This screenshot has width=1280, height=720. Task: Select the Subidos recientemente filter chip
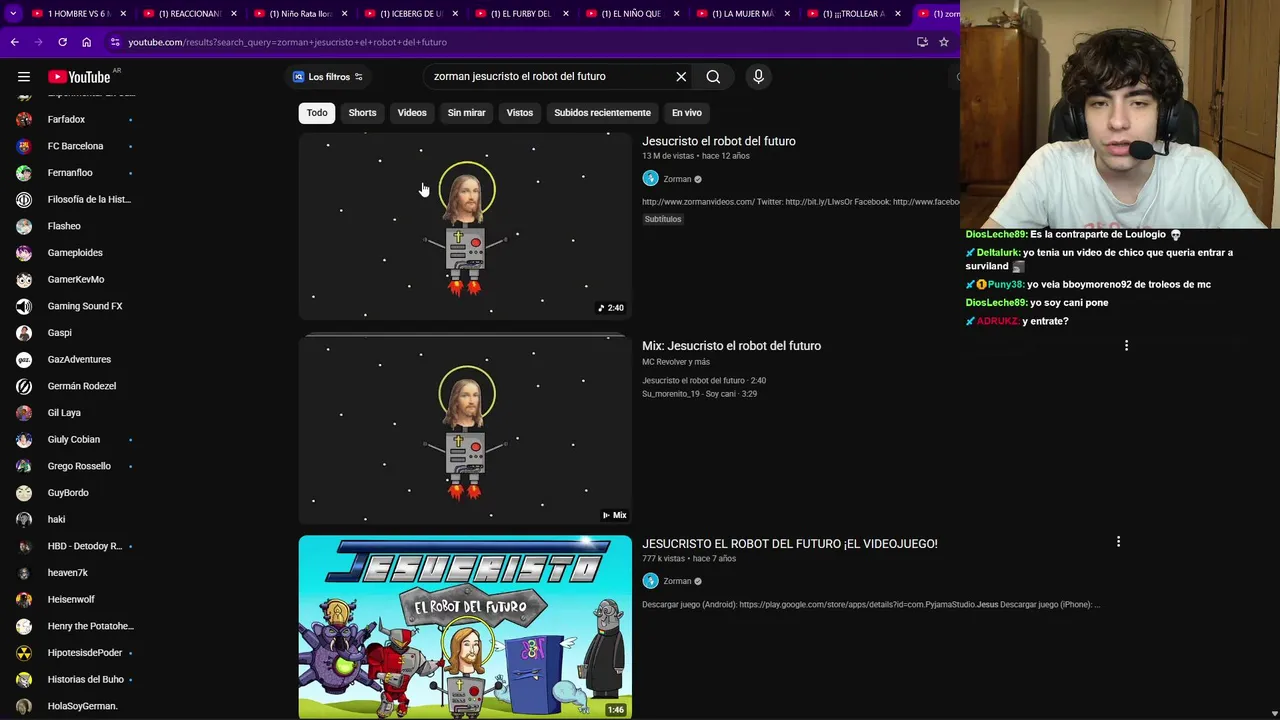(x=602, y=113)
